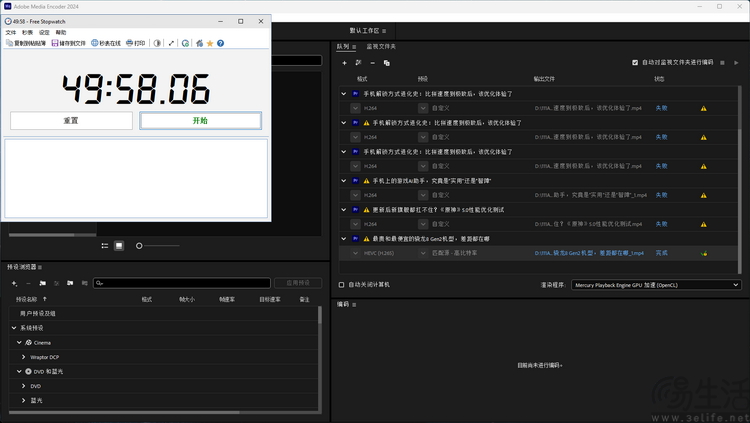Click the diagonal expand arrows icon in the stopwatch toolbar
Viewport: 750px width, 423px height.
coord(171,43)
